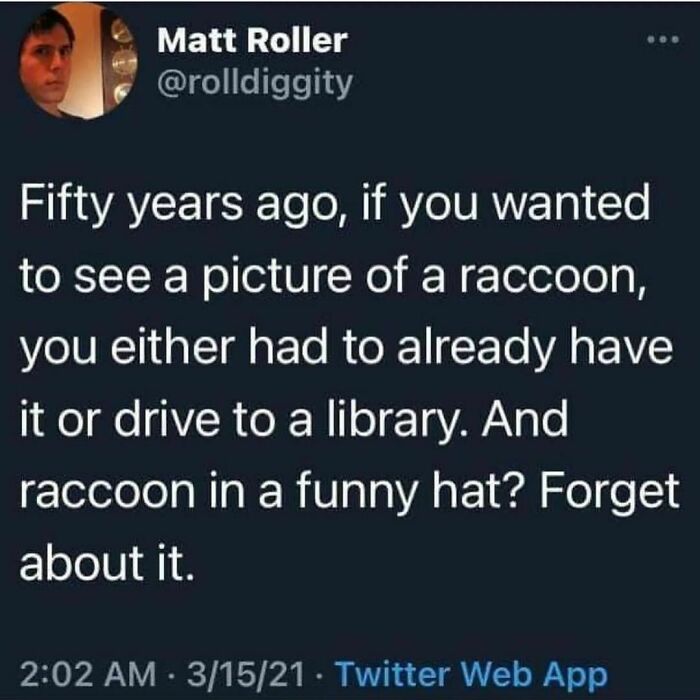Click the word "Forget" in the tweet
700x700 pixels.
tap(610, 494)
